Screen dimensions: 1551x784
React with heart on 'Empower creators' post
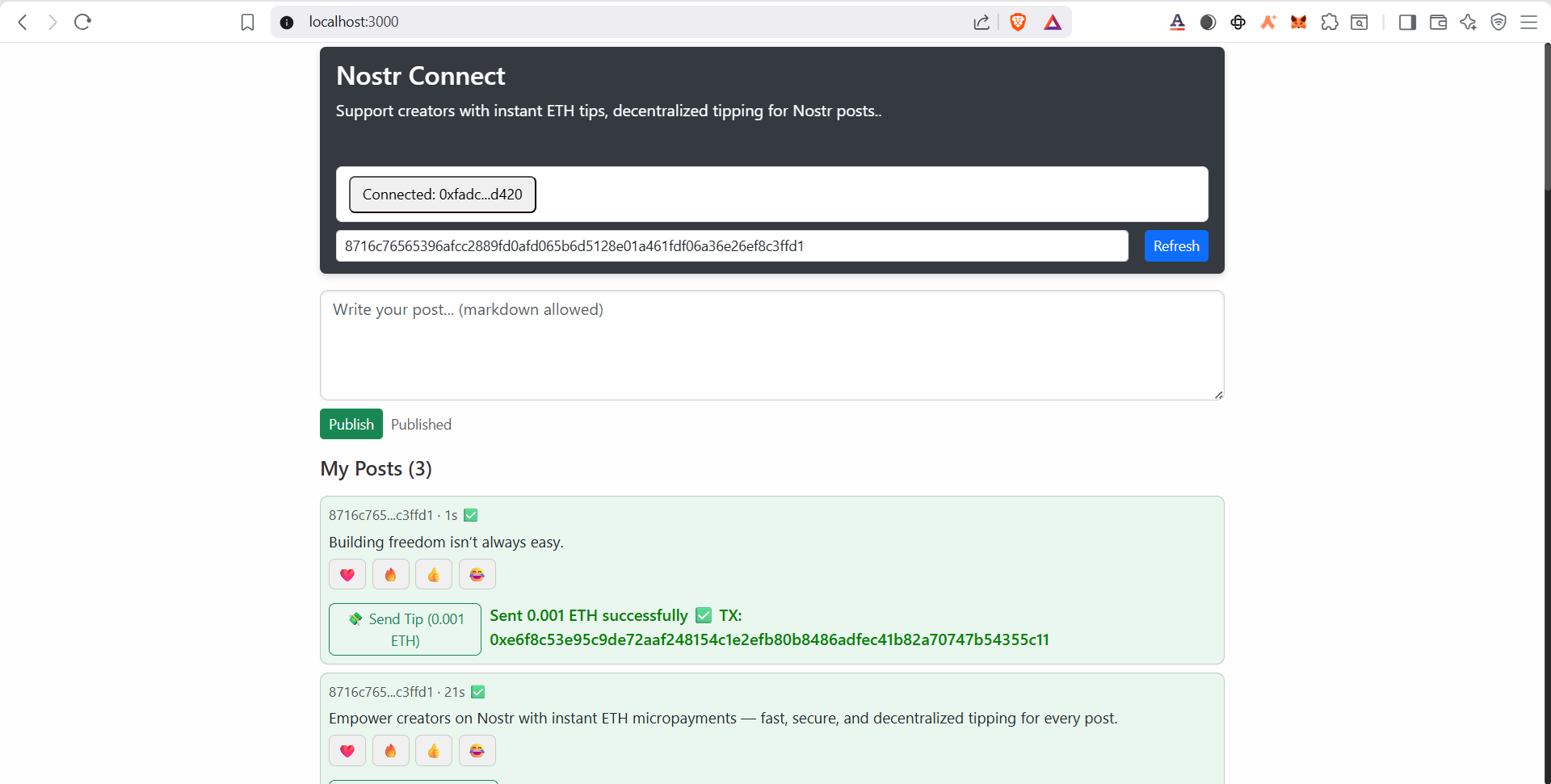click(347, 750)
